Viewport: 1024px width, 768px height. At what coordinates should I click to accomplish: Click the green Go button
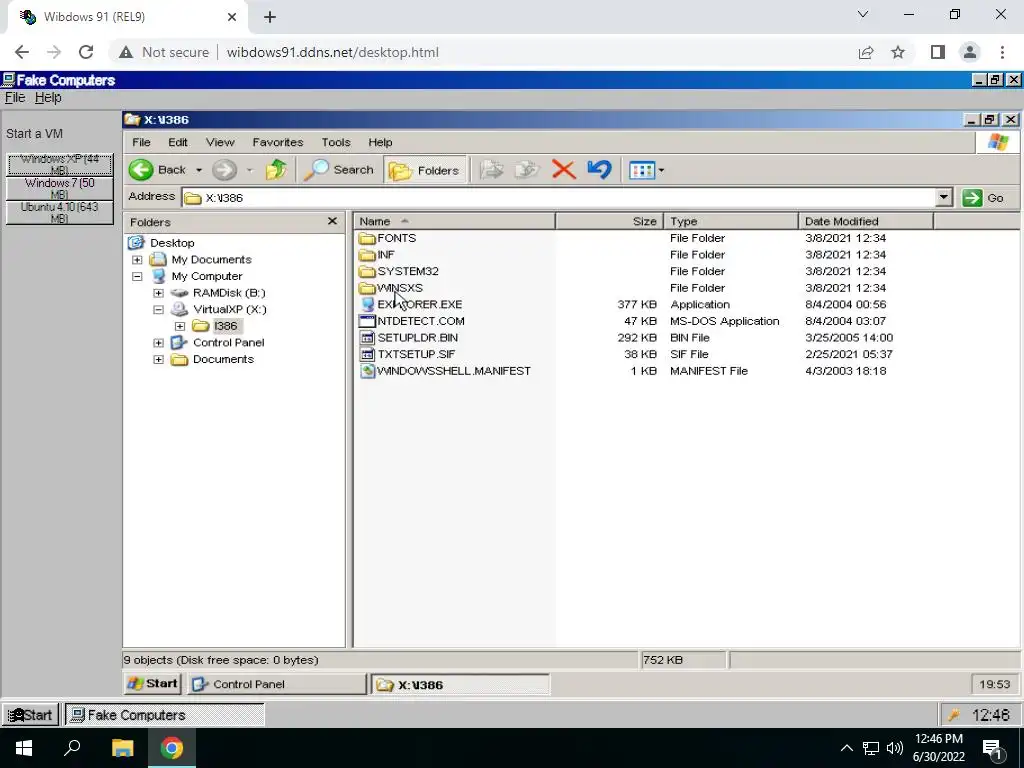[x=984, y=197]
